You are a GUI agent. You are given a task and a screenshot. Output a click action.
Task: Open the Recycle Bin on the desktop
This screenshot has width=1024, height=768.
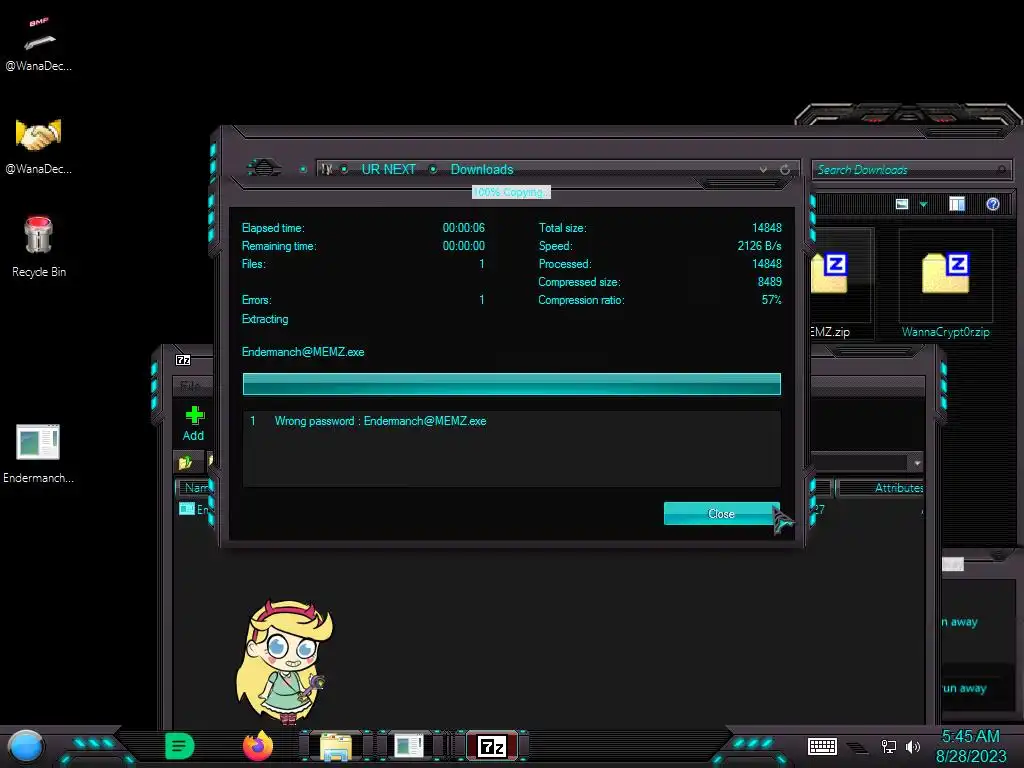39,247
